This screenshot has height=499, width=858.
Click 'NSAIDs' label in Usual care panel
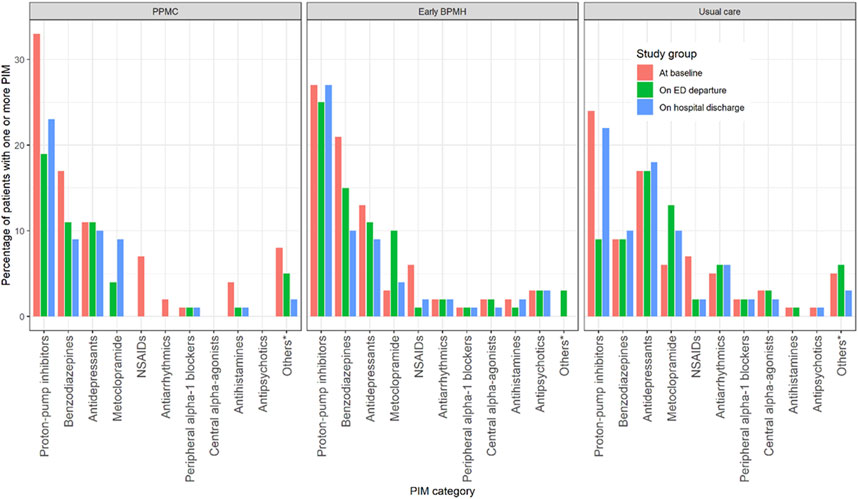click(695, 356)
